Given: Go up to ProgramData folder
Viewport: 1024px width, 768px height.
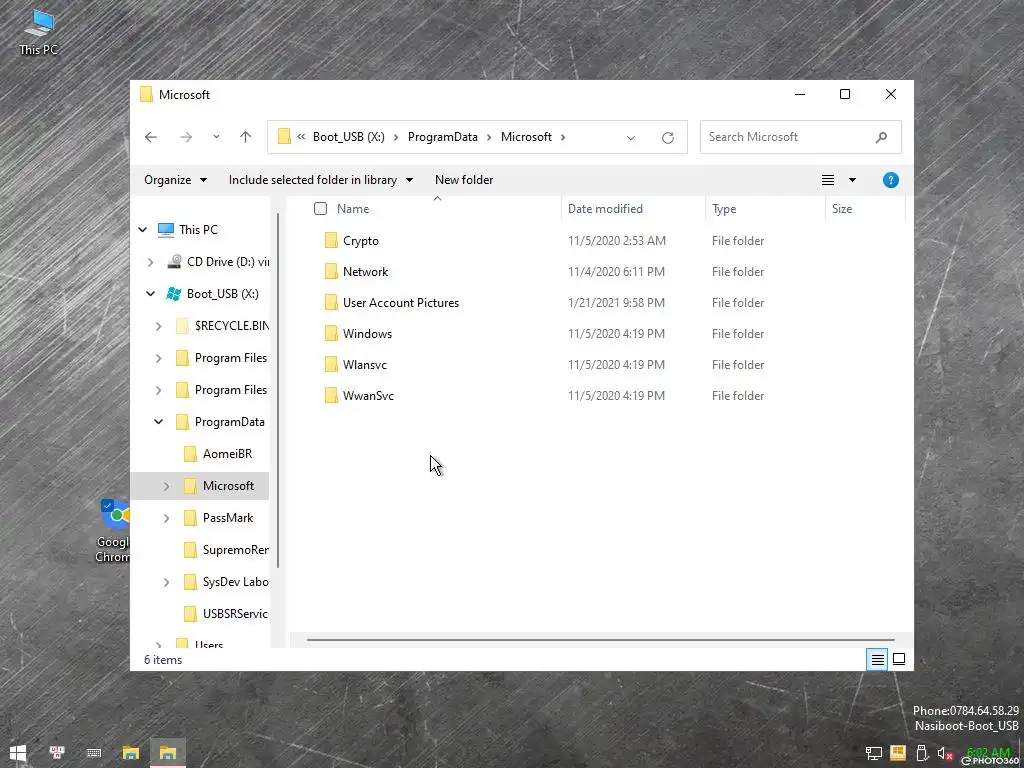Looking at the screenshot, I should tap(246, 137).
